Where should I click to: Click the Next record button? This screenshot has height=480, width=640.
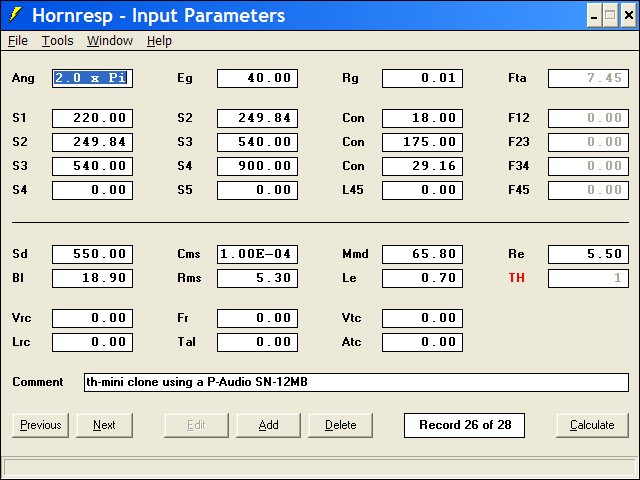point(104,425)
